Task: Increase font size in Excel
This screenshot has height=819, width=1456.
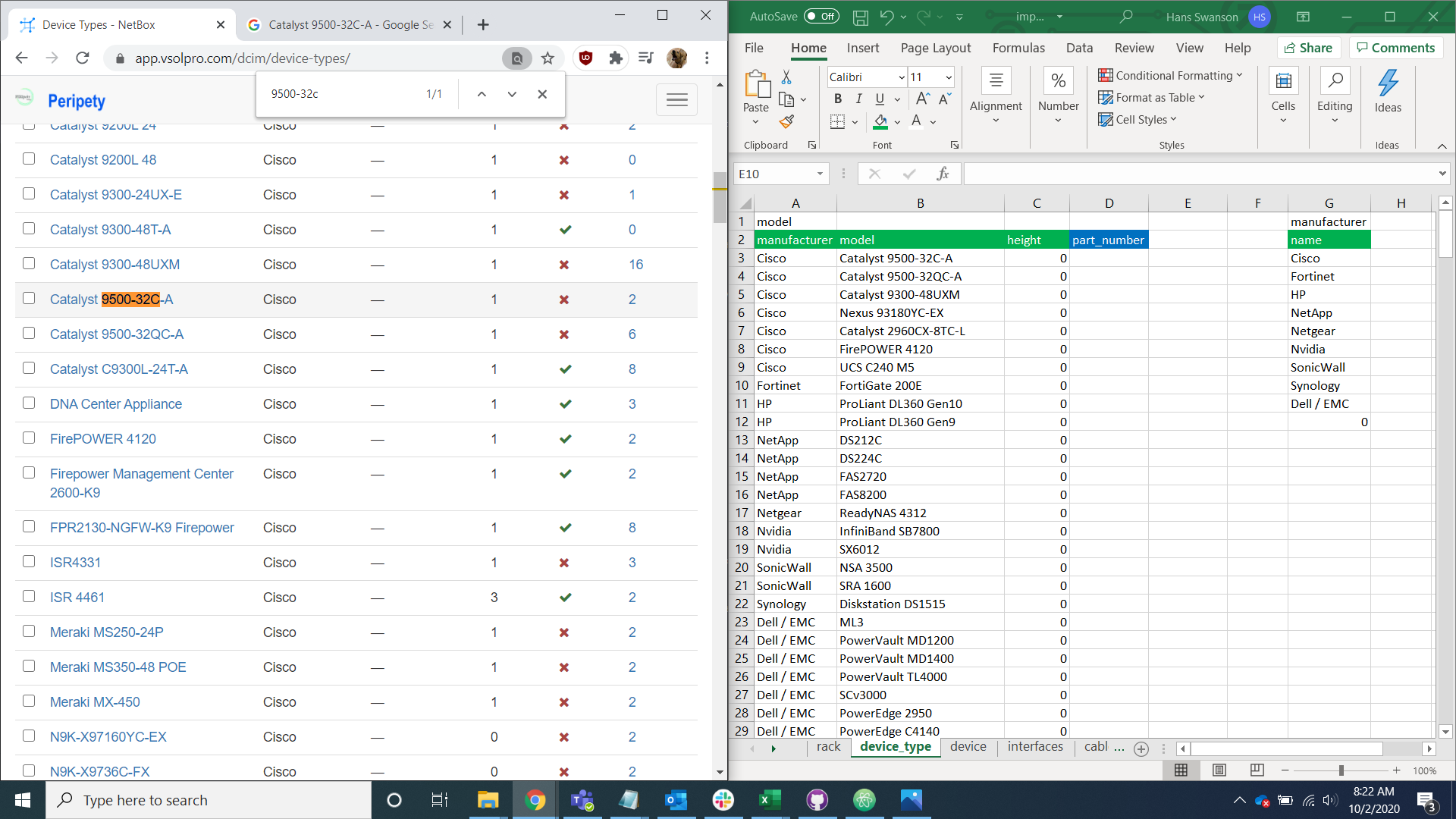Action: [x=922, y=99]
